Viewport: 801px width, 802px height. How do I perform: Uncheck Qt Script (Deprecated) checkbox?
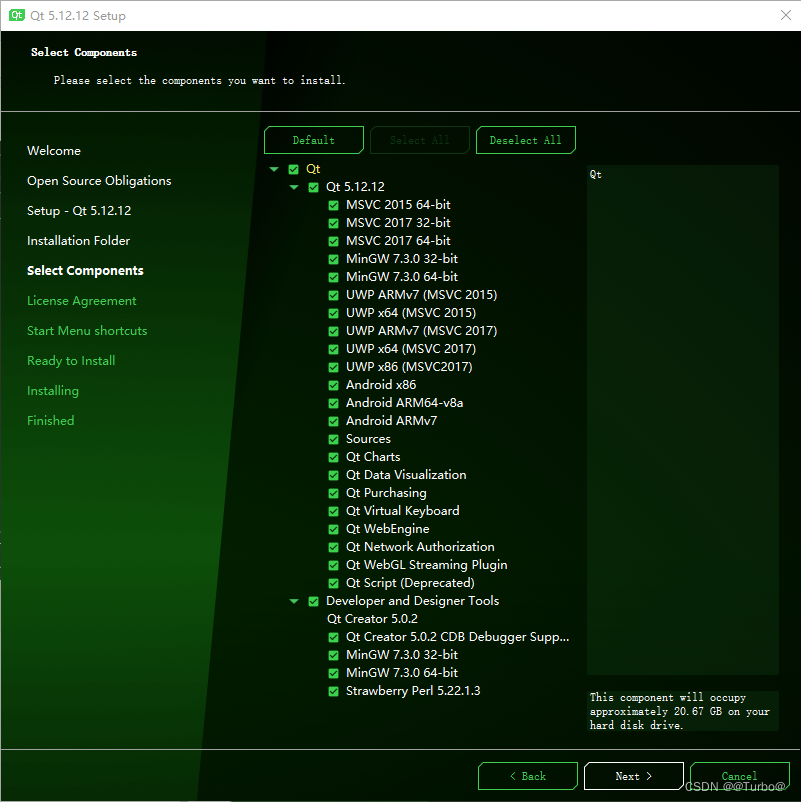click(x=333, y=583)
